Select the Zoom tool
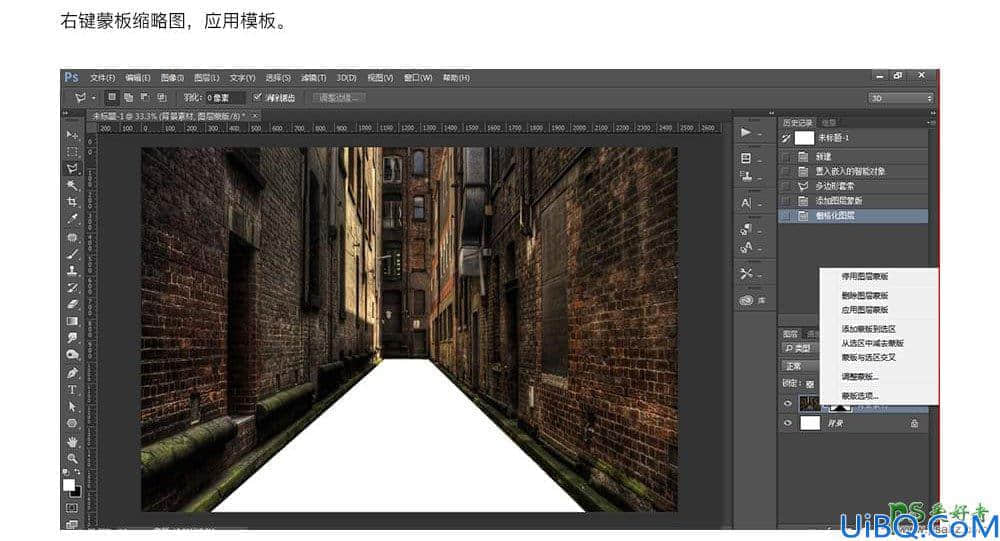Screen dimensions: 1000x541 tap(72, 458)
